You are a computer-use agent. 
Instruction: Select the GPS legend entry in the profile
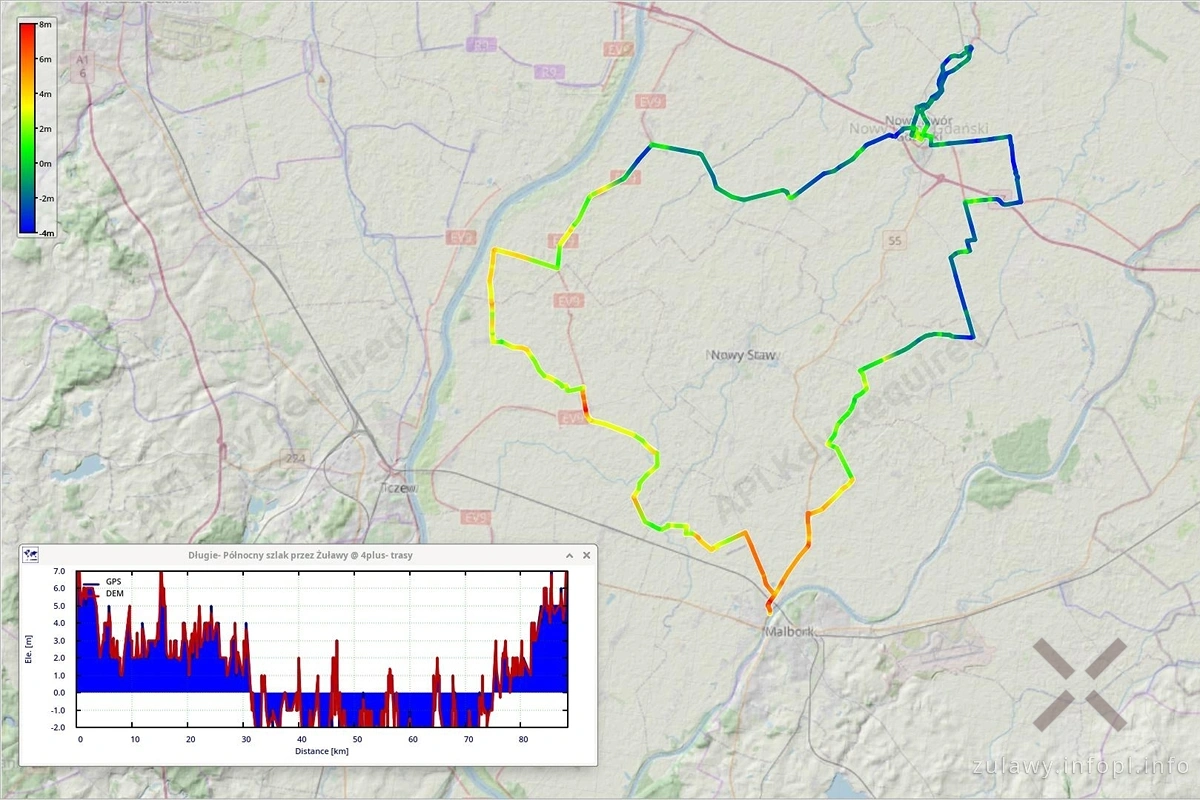tap(113, 581)
